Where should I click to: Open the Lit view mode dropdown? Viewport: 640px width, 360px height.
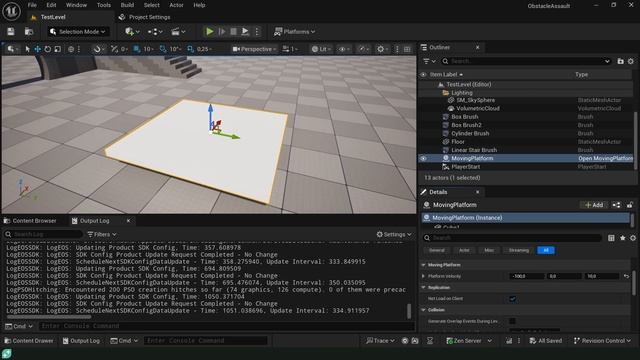(322, 49)
